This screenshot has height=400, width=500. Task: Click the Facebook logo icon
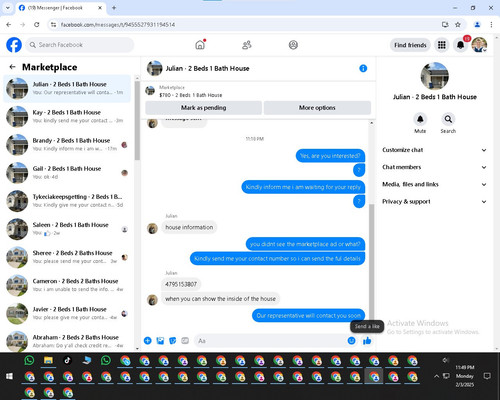click(x=14, y=45)
